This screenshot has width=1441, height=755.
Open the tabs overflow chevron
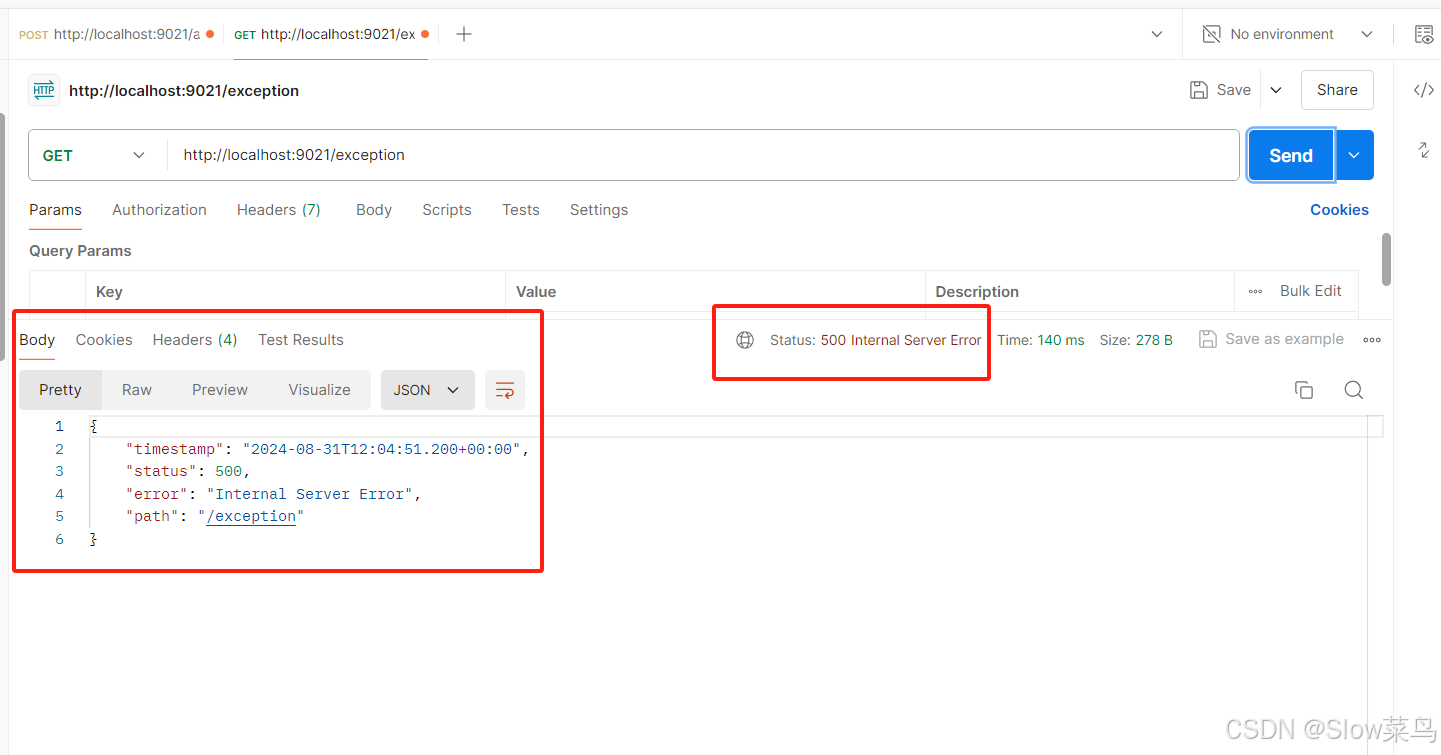(x=1157, y=34)
